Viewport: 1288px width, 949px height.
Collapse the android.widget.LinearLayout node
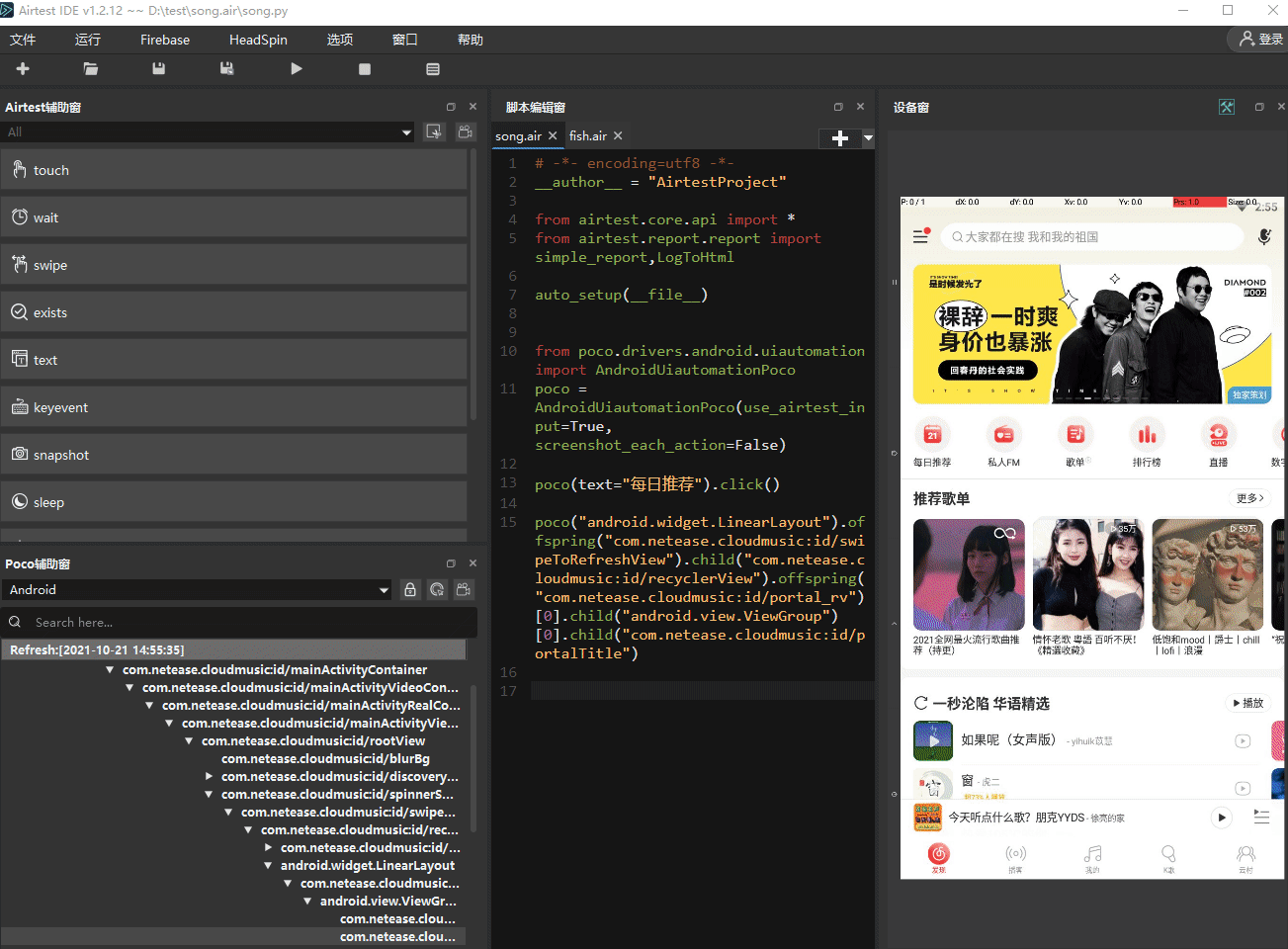coord(268,866)
